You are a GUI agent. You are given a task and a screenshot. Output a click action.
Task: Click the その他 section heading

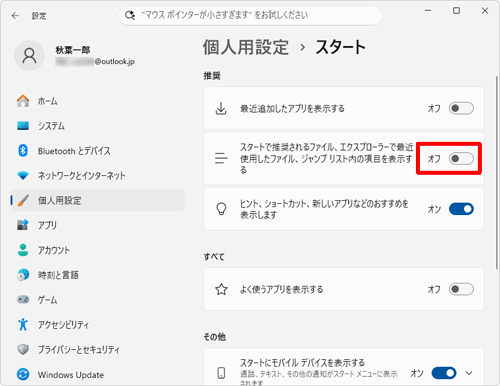point(215,337)
